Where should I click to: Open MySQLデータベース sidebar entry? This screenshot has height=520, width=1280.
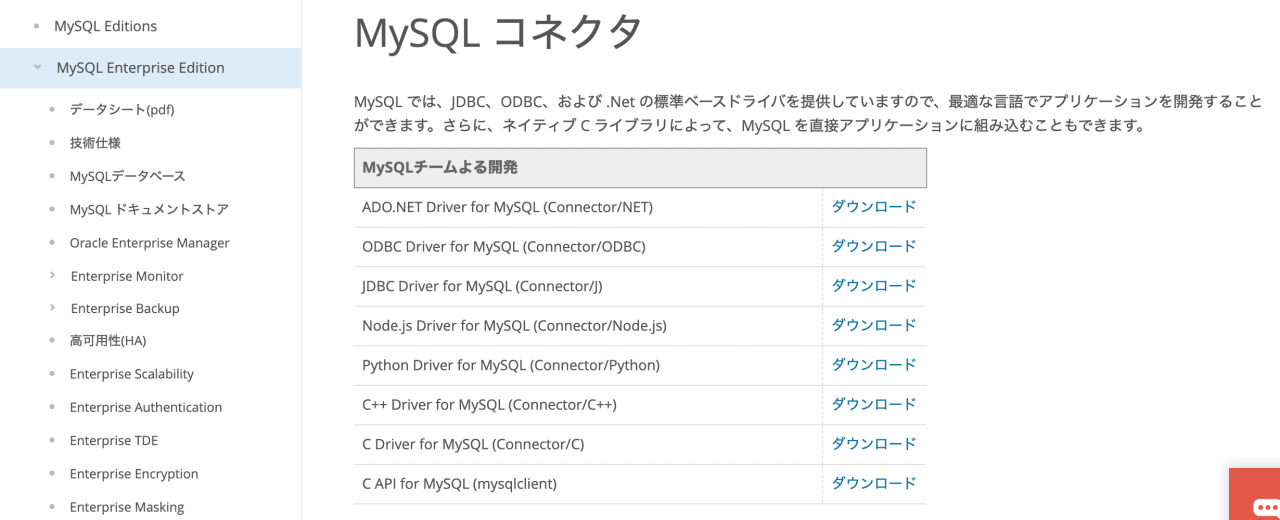127,176
